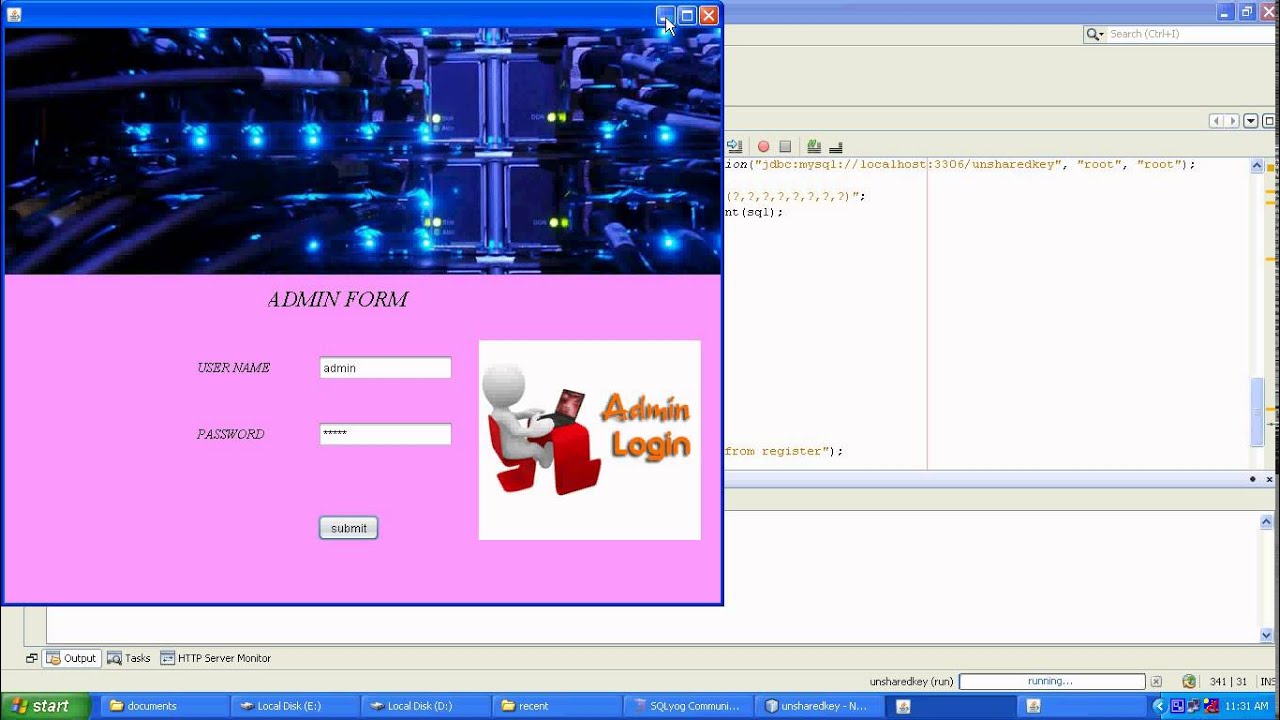
Task: Cancel the unsharedkey running process
Action: 1156,681
